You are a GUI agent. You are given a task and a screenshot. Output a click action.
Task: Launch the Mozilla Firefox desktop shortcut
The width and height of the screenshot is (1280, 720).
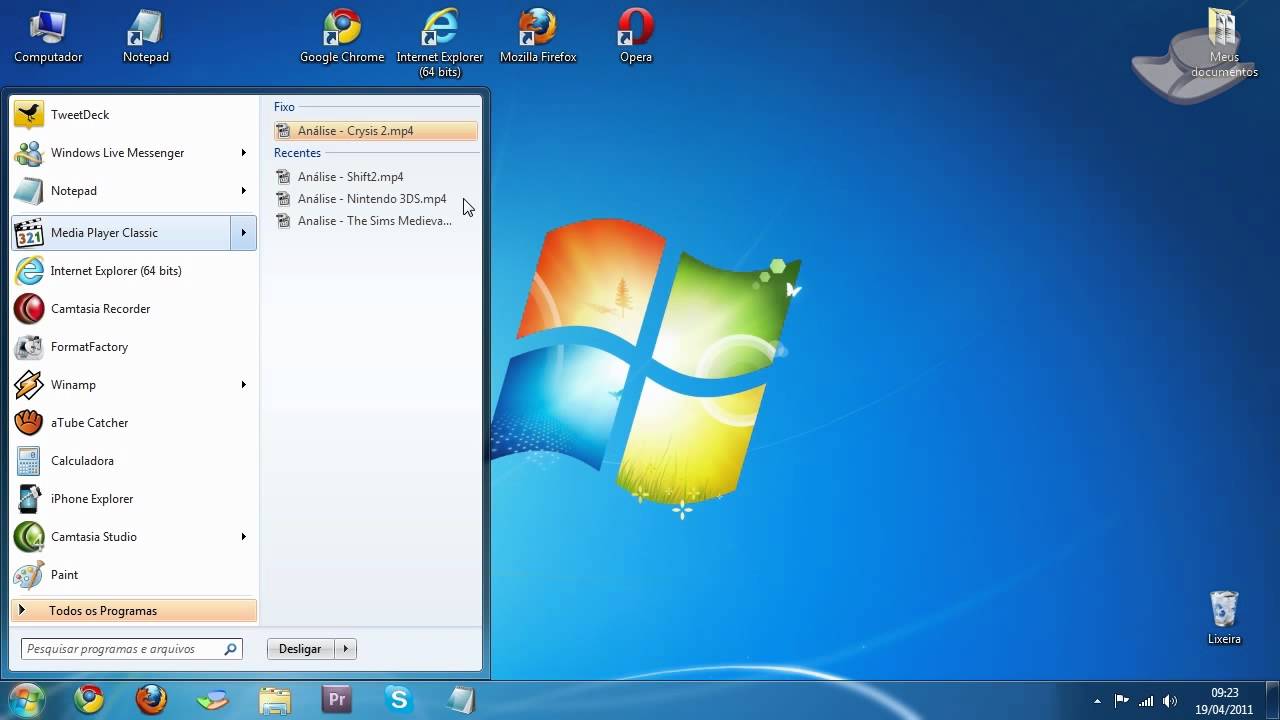tap(538, 37)
